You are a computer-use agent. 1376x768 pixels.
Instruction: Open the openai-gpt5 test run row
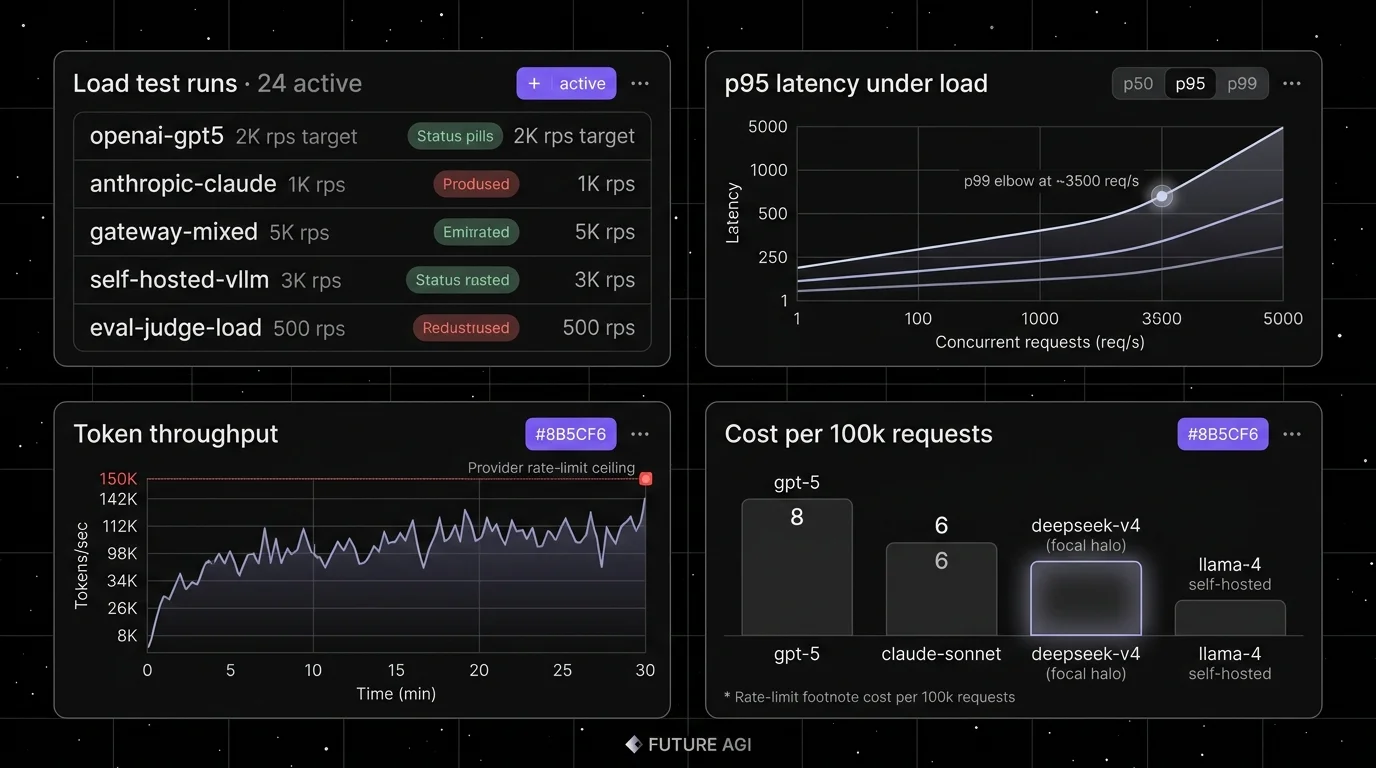point(362,136)
